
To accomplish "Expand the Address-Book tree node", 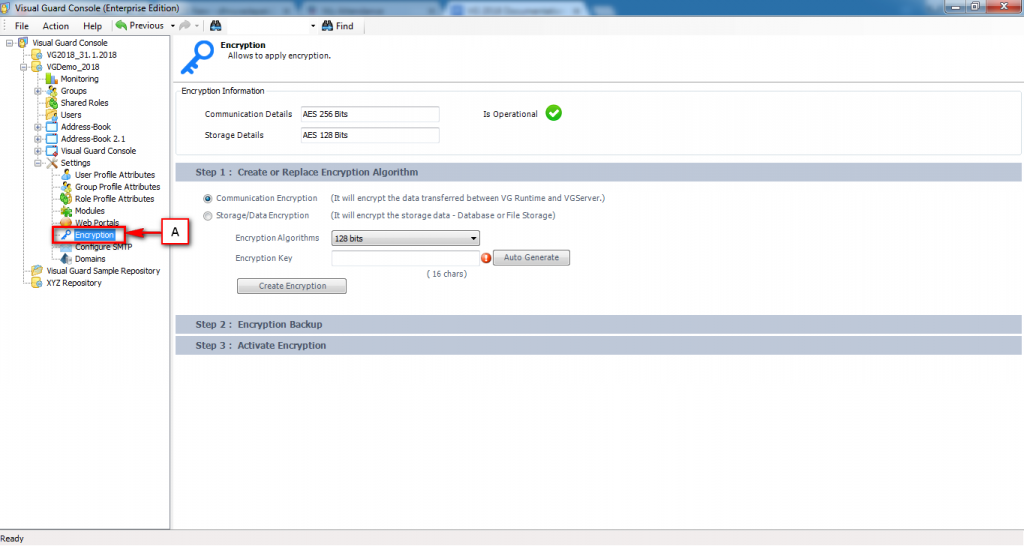I will 38,127.
